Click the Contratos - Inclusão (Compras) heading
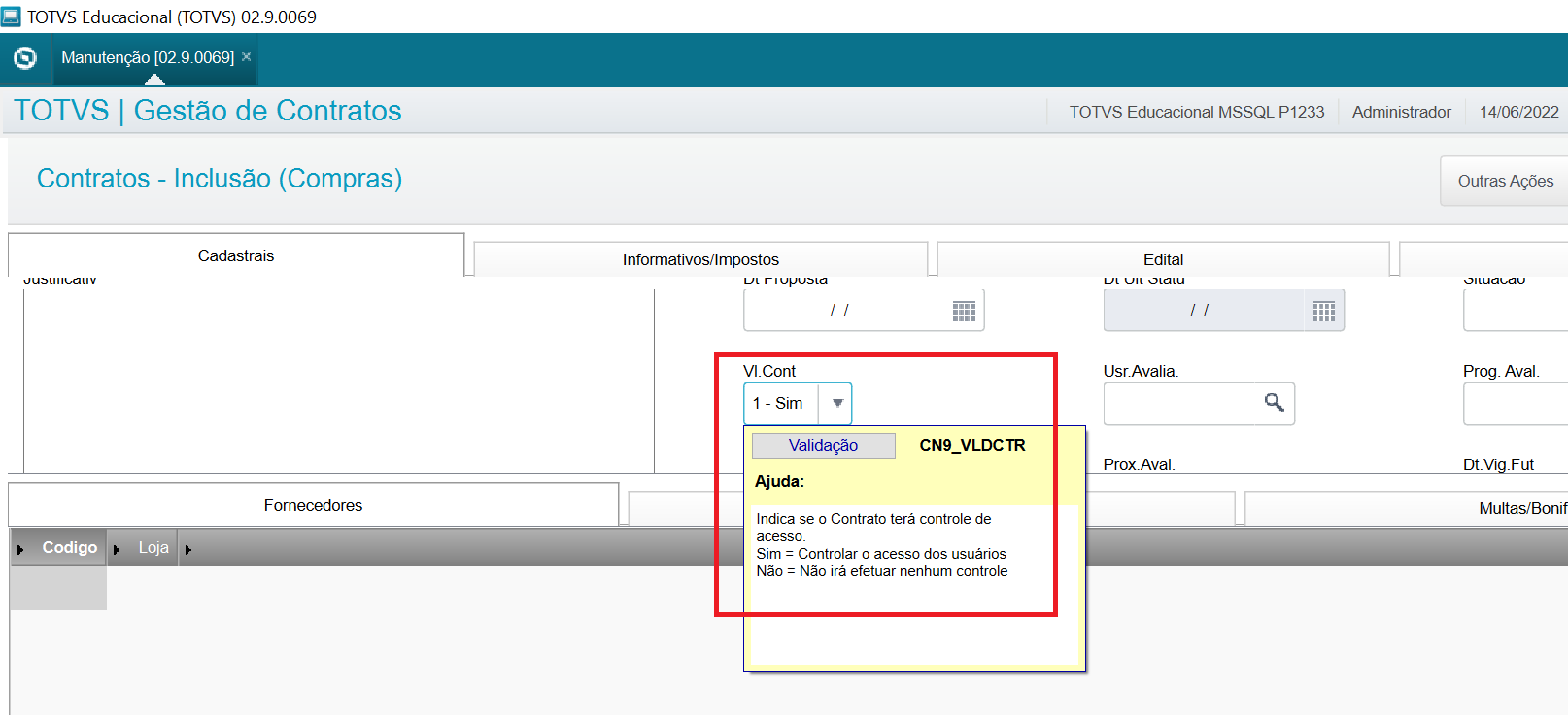The image size is (1568, 715). pos(220,179)
